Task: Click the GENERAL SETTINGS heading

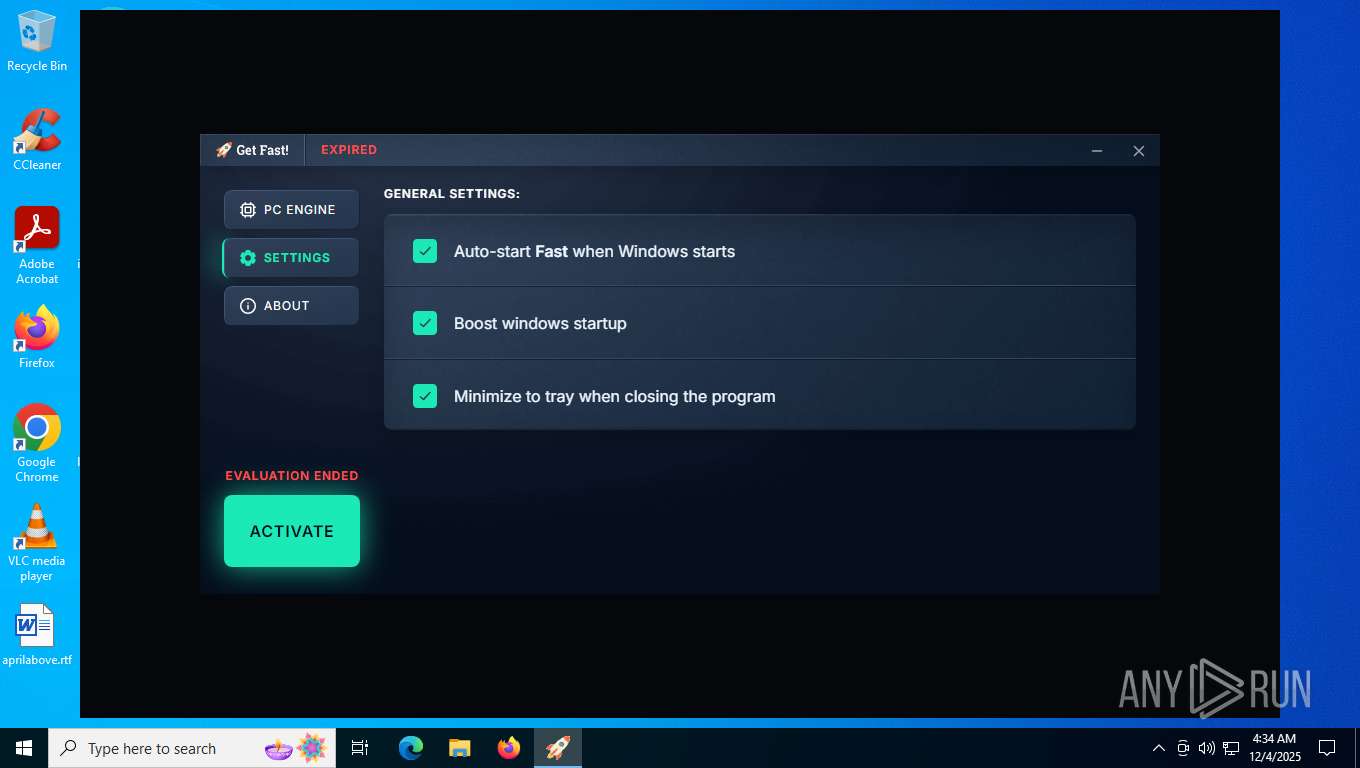Action: [x=452, y=194]
